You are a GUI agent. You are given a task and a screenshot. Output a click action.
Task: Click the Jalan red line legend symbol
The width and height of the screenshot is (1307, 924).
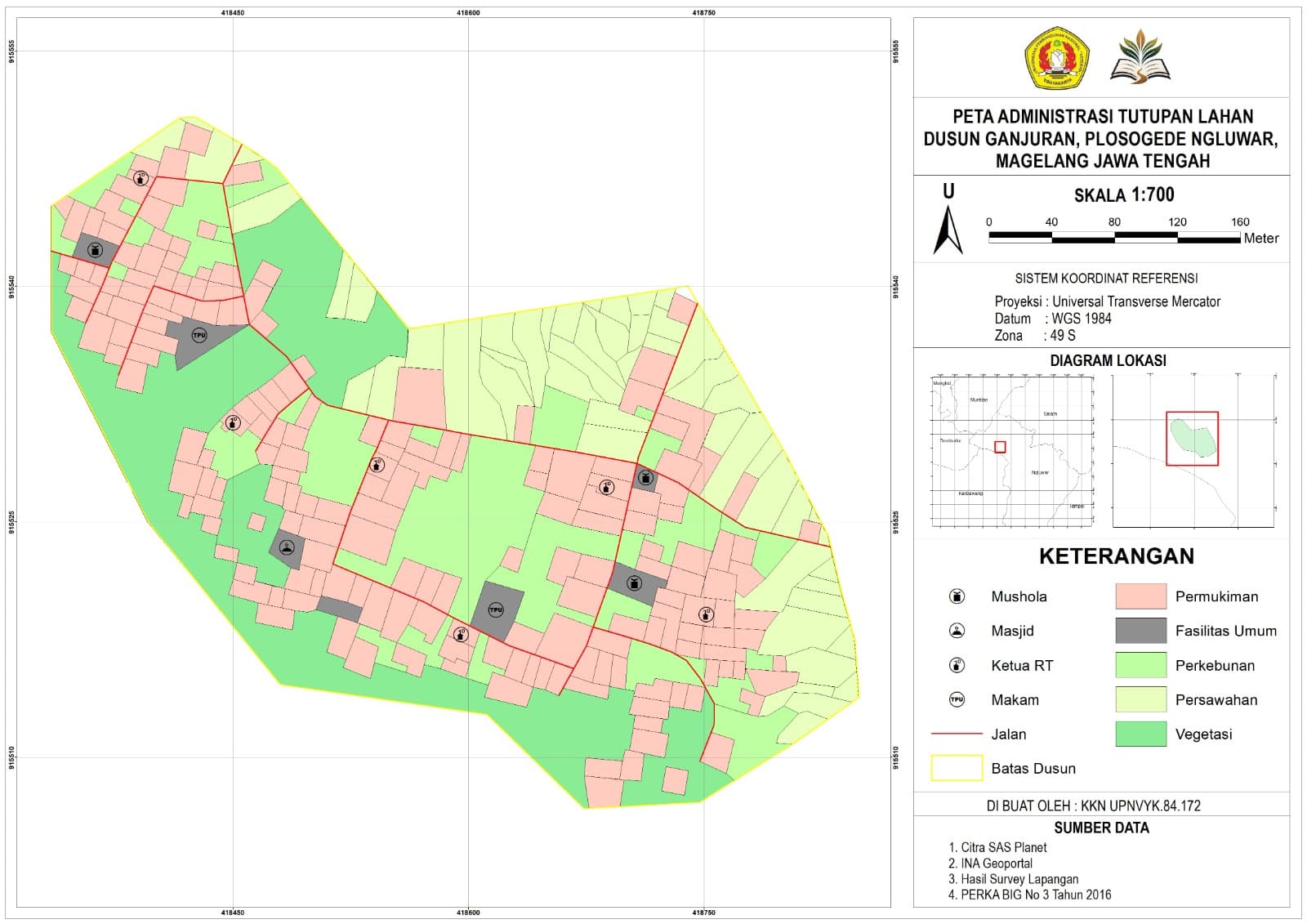[957, 734]
